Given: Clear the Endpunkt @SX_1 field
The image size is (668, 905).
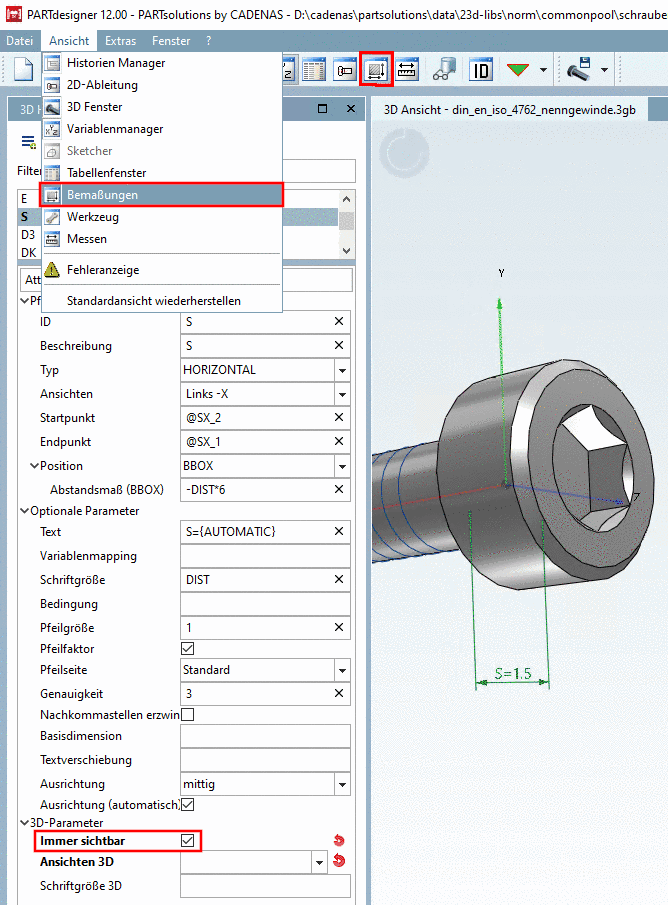Looking at the screenshot, I should 339,441.
